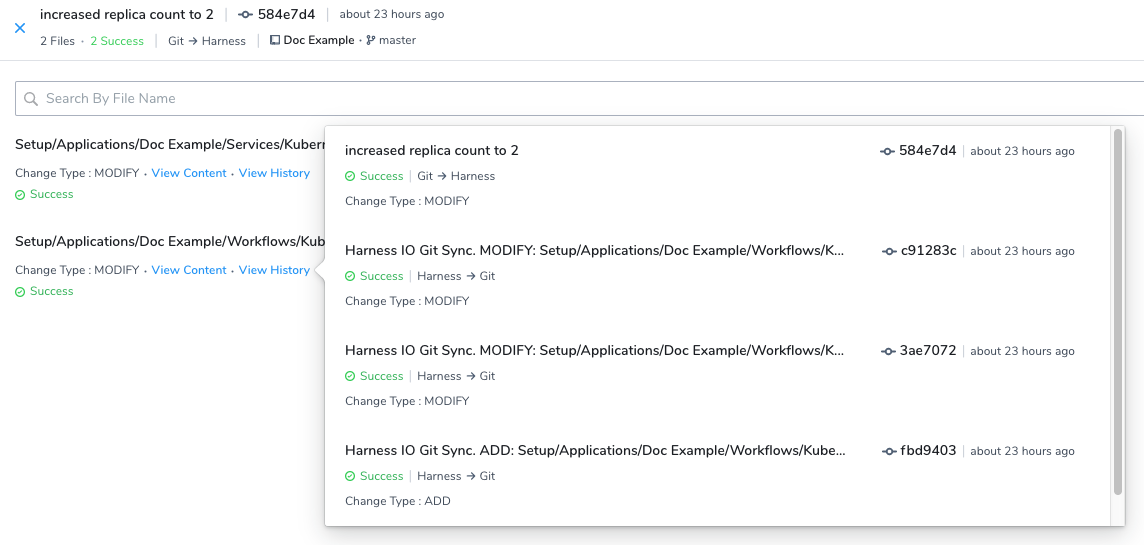Click the commit icon next to c91283c
Viewport: 1144px width, 545px height.
point(889,251)
